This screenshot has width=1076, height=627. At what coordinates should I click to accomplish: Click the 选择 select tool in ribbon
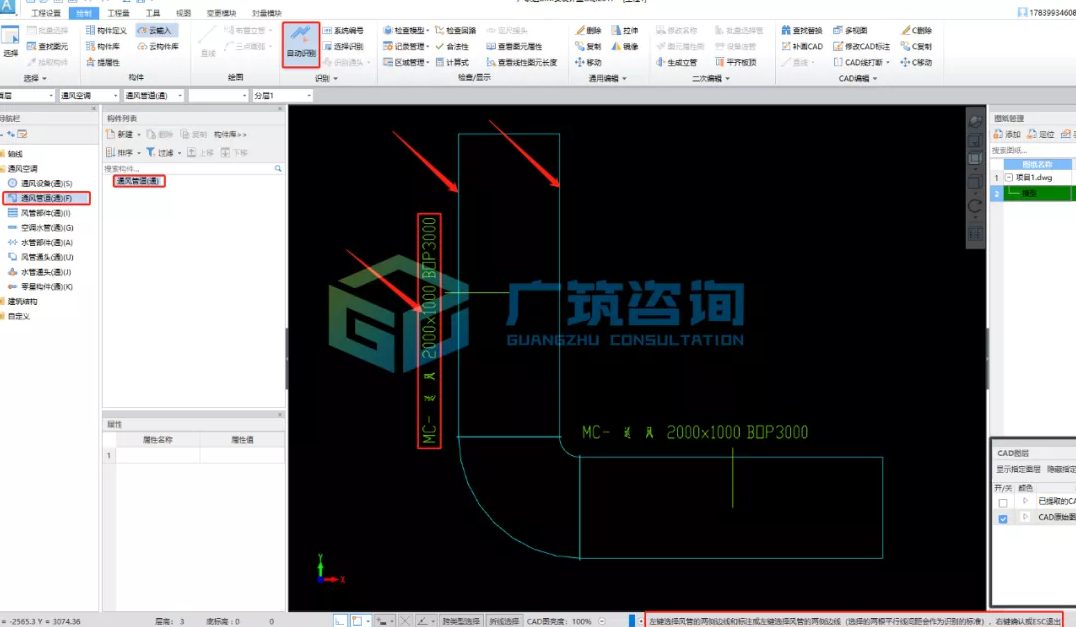(10, 41)
